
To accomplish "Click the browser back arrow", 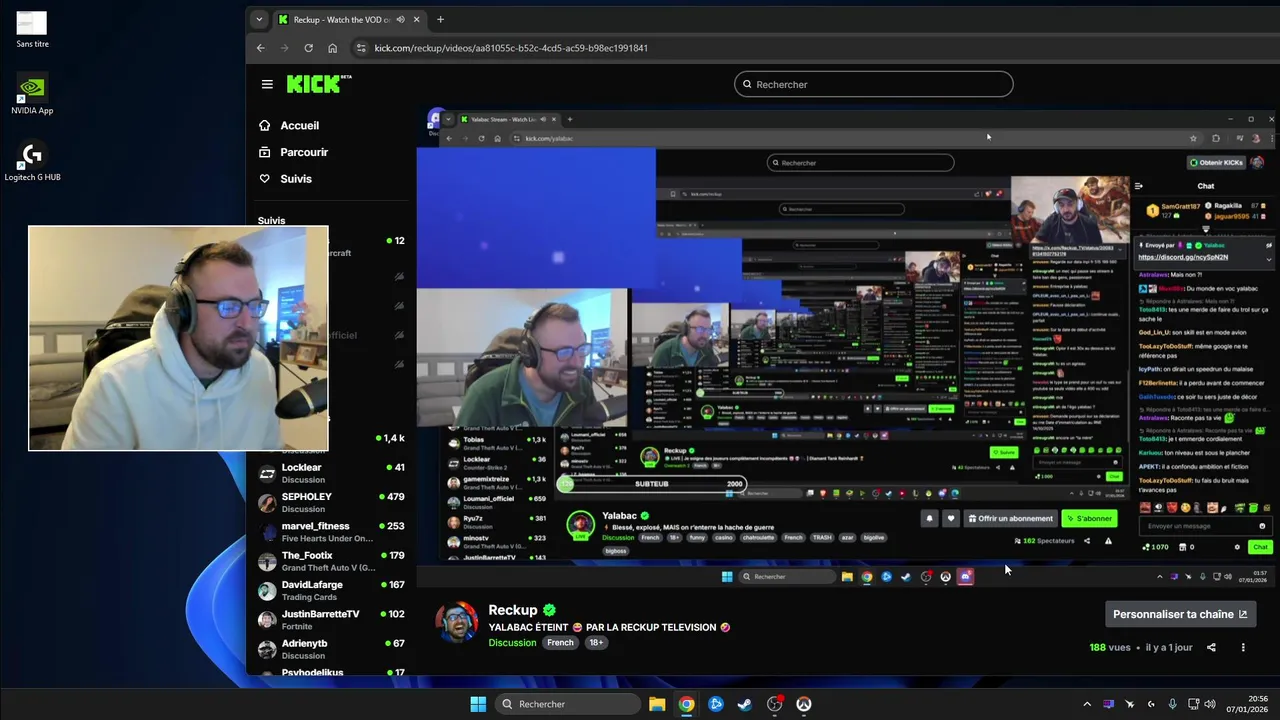I will coord(261,48).
